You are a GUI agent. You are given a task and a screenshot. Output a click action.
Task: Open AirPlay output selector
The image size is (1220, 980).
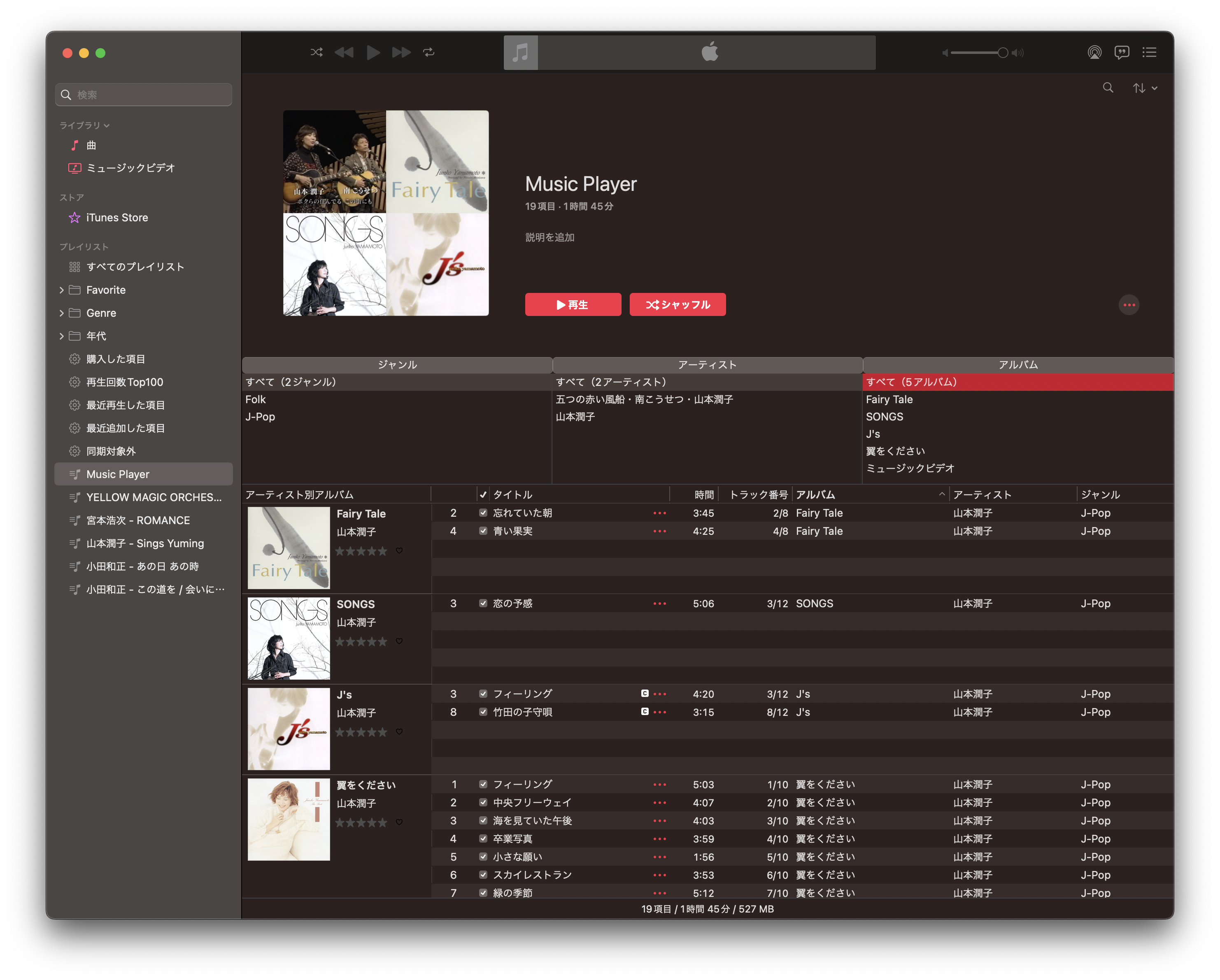(x=1094, y=53)
